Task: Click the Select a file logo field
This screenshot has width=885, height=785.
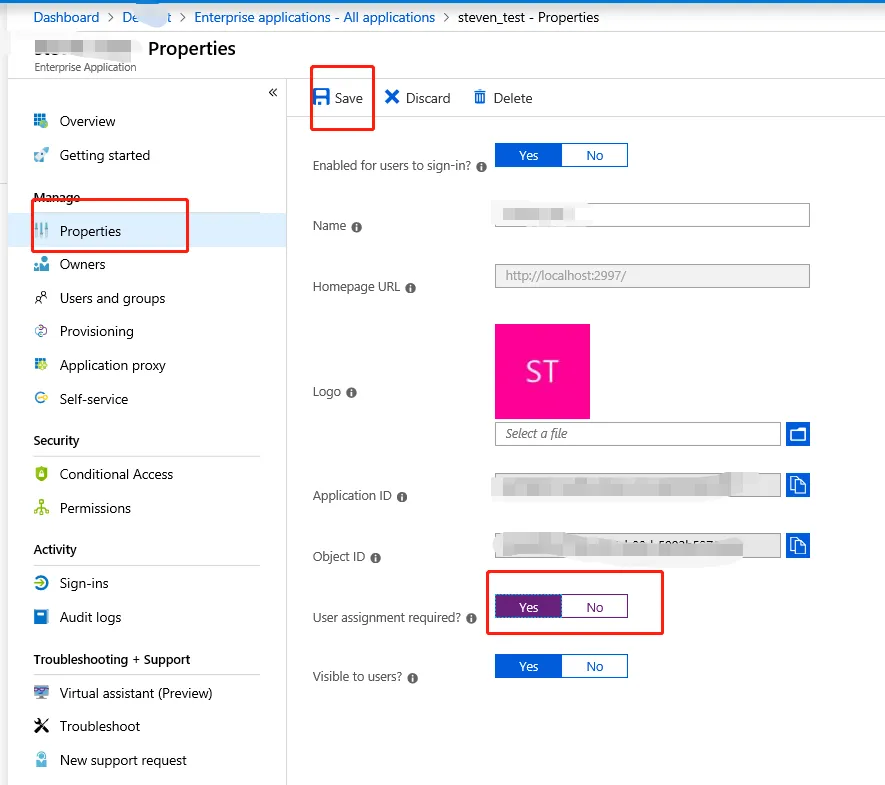Action: [x=638, y=434]
